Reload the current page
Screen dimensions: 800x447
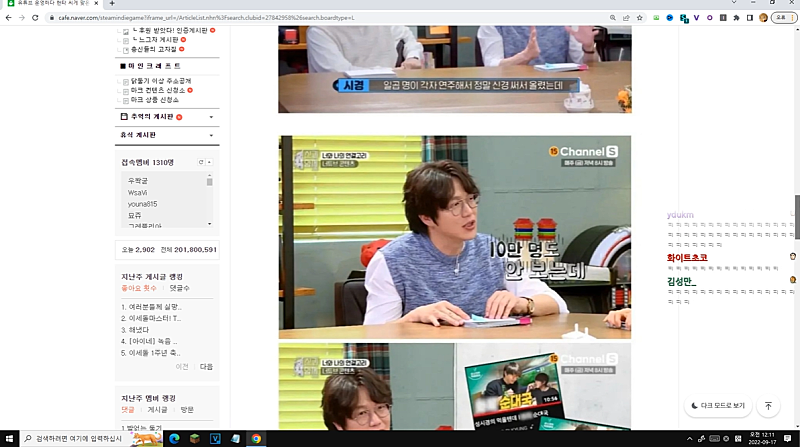click(x=35, y=17)
